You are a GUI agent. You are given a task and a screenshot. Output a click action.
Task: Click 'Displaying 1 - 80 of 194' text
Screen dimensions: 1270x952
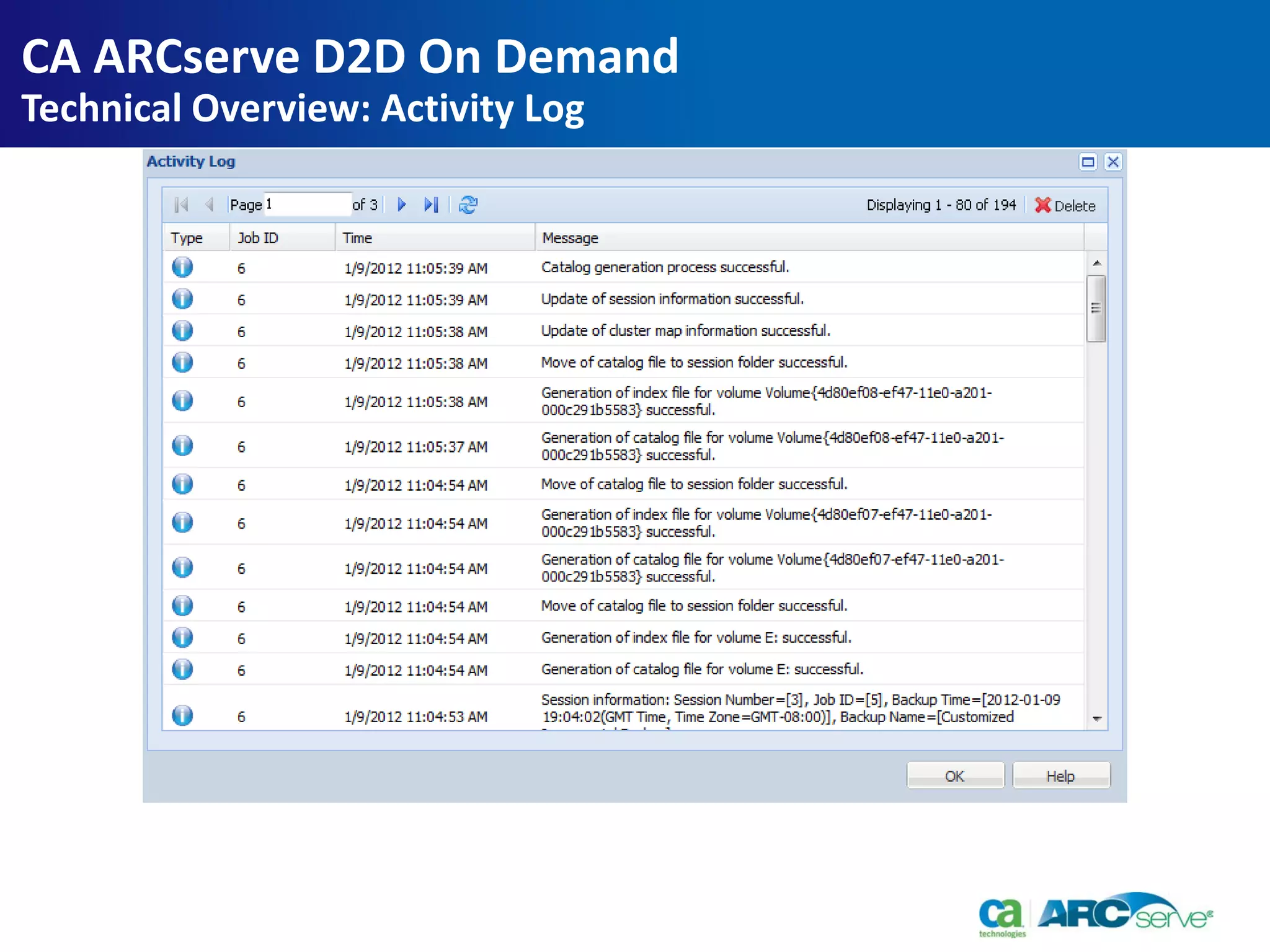(941, 205)
